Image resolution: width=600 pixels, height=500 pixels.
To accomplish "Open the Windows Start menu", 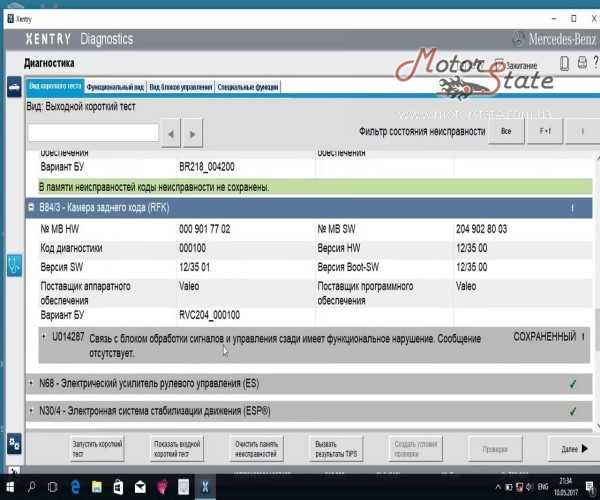I will [10, 487].
